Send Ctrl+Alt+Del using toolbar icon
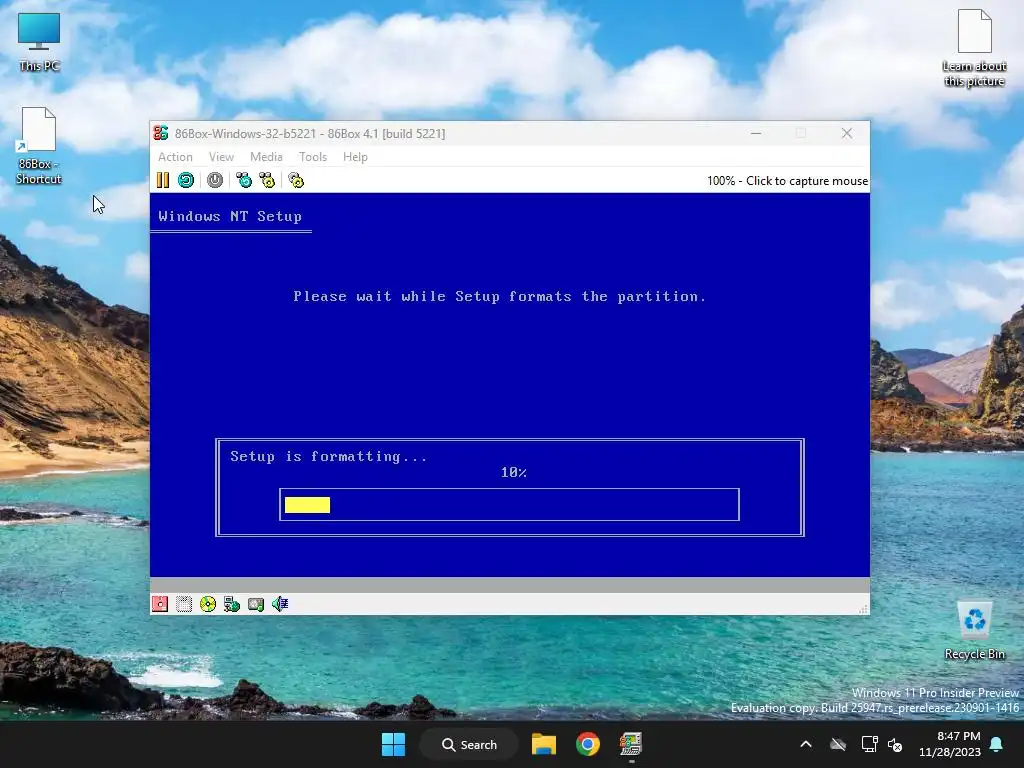Screen dimensions: 1024x768 244,180
